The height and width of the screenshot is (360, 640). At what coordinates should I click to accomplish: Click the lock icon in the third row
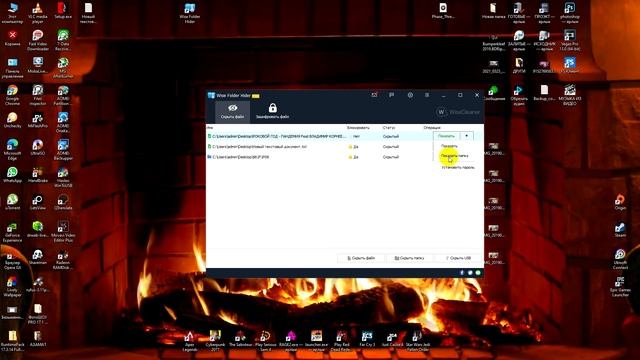coord(350,157)
